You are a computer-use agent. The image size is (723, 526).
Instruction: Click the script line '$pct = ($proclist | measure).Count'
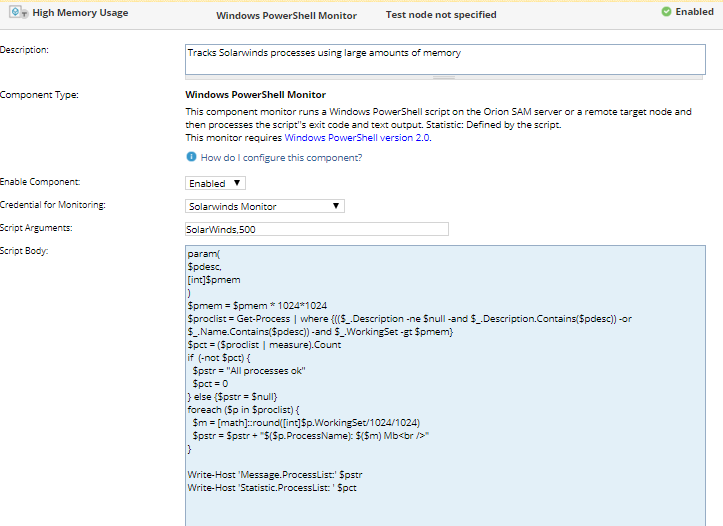[x=264, y=345]
